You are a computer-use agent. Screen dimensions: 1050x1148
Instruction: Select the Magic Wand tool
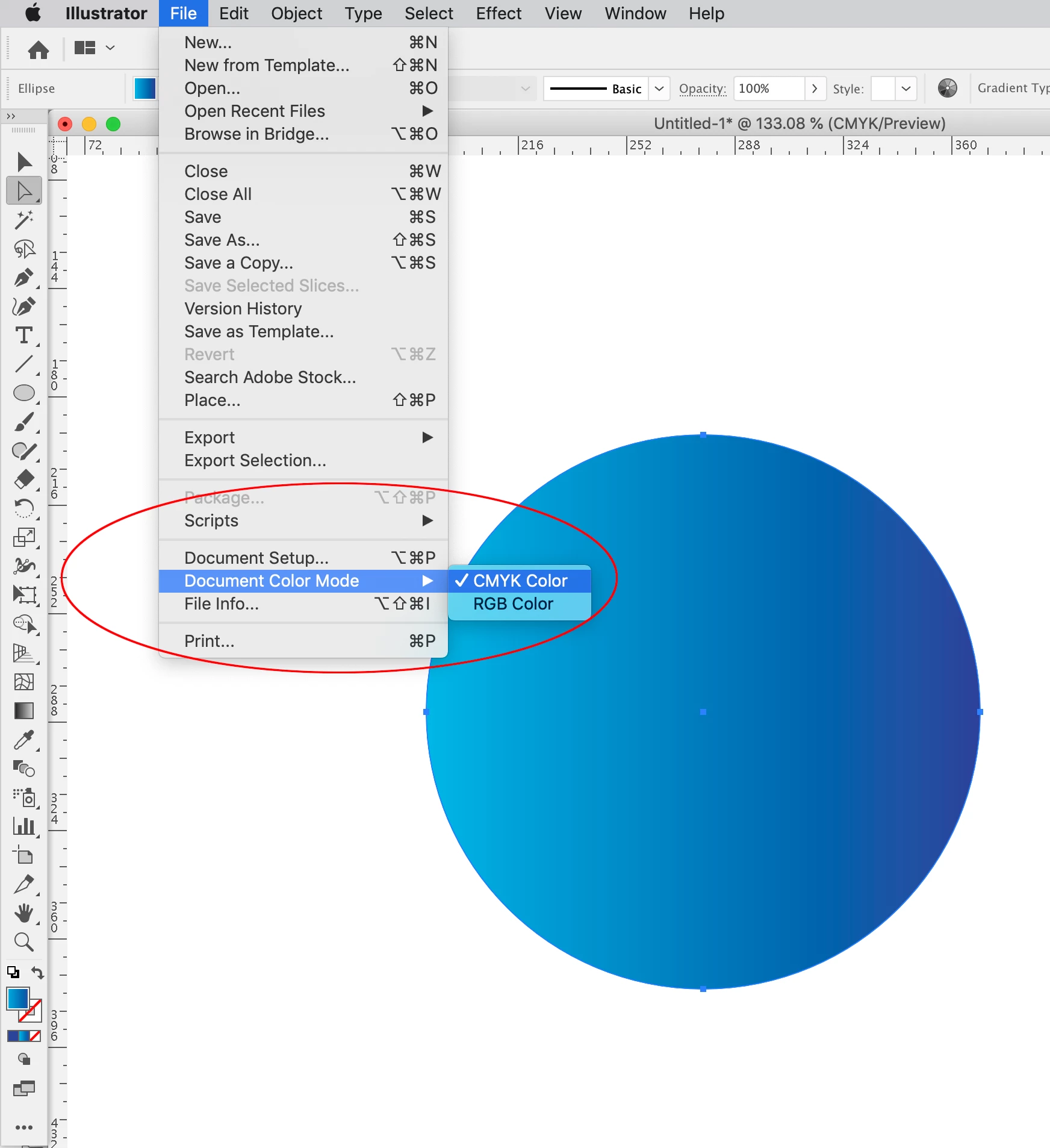pyautogui.click(x=24, y=220)
